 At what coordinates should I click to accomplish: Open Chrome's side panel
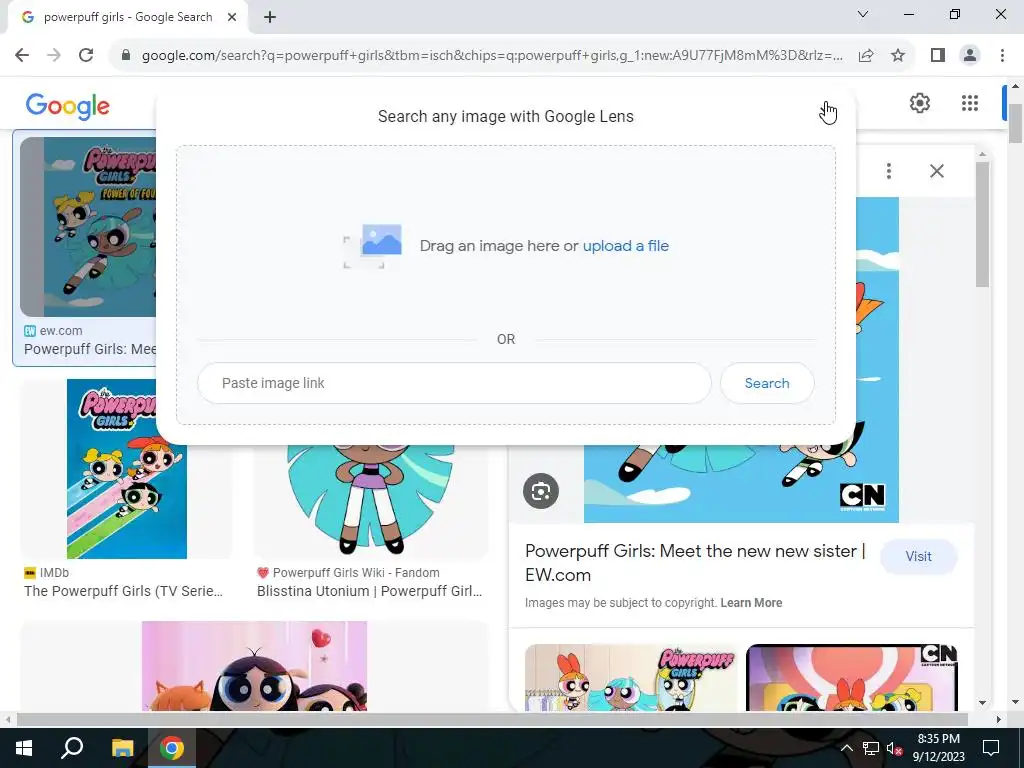pyautogui.click(x=938, y=56)
